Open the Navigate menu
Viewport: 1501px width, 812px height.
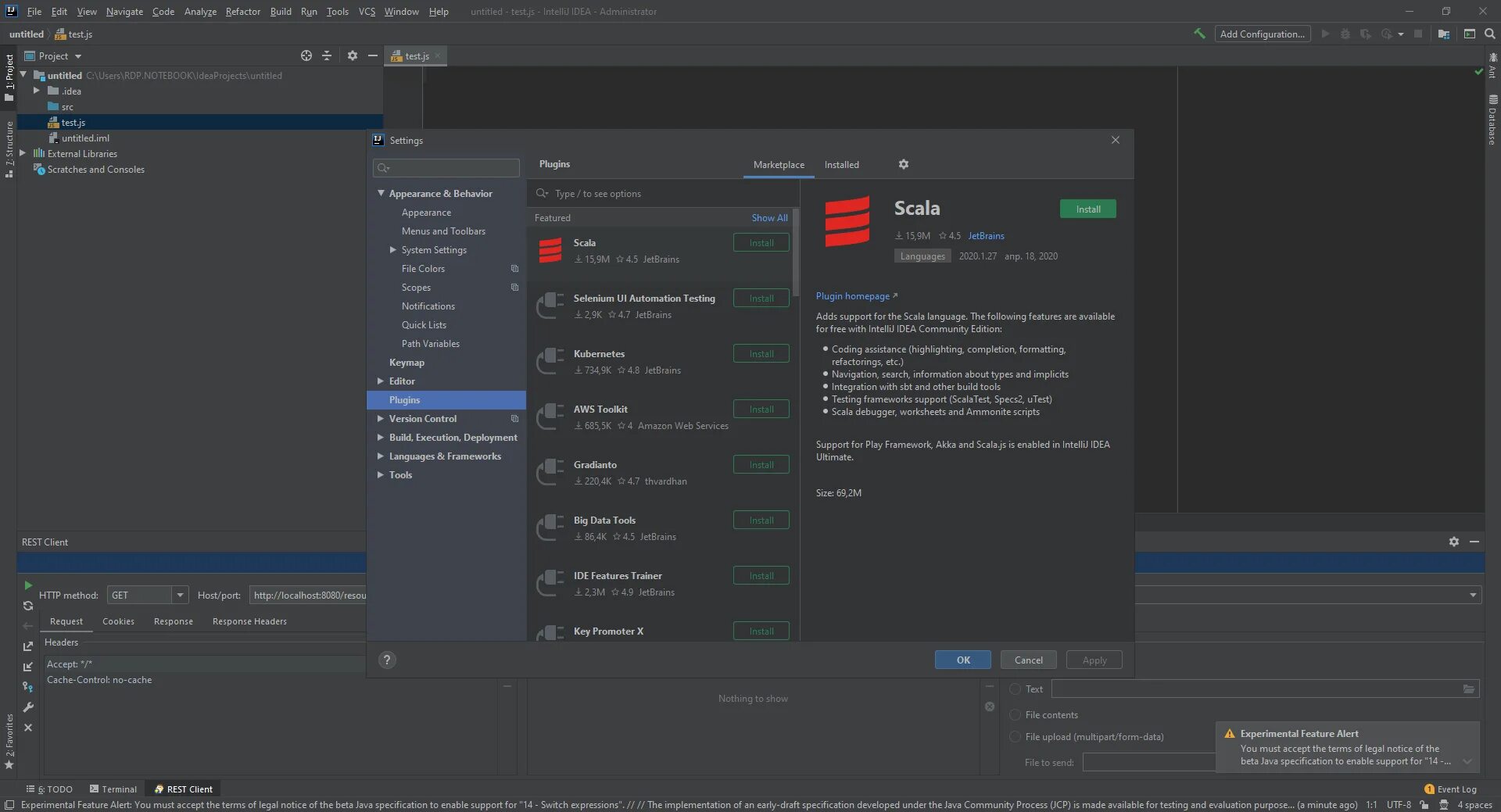(x=124, y=12)
